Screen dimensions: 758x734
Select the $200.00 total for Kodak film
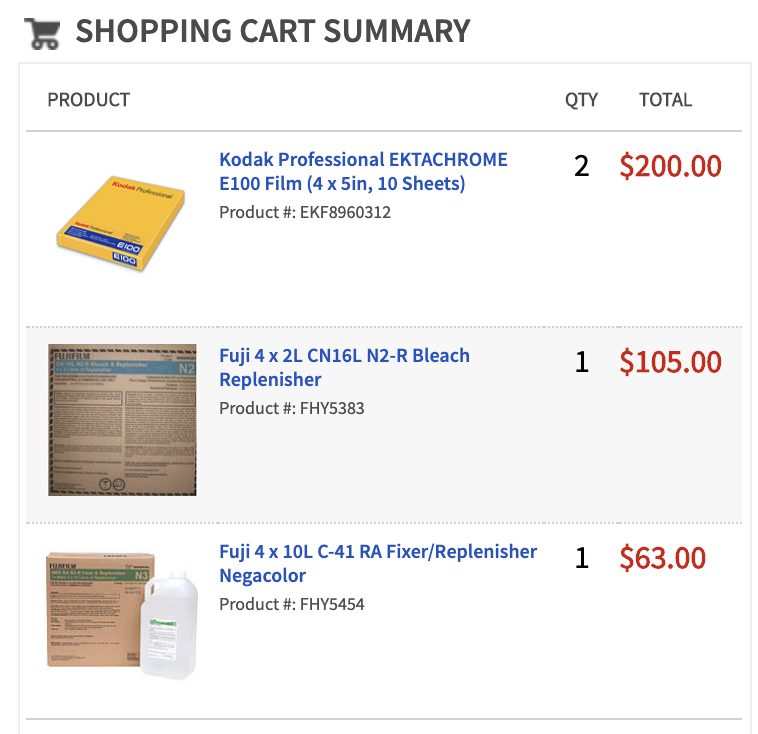[671, 166]
